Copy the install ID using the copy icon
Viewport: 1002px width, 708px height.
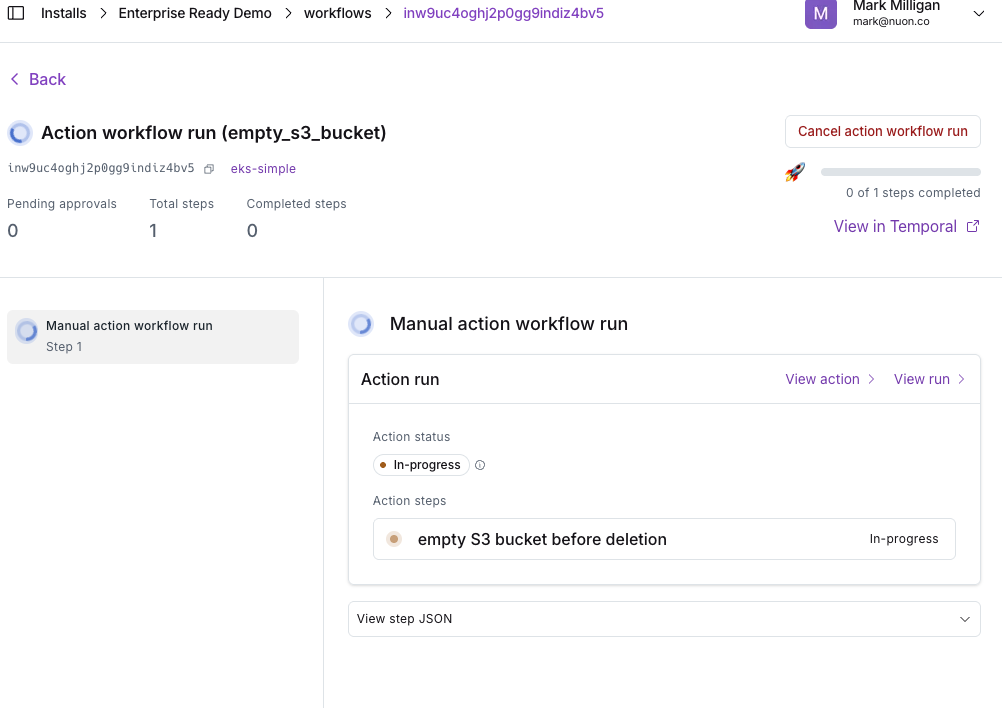point(207,168)
